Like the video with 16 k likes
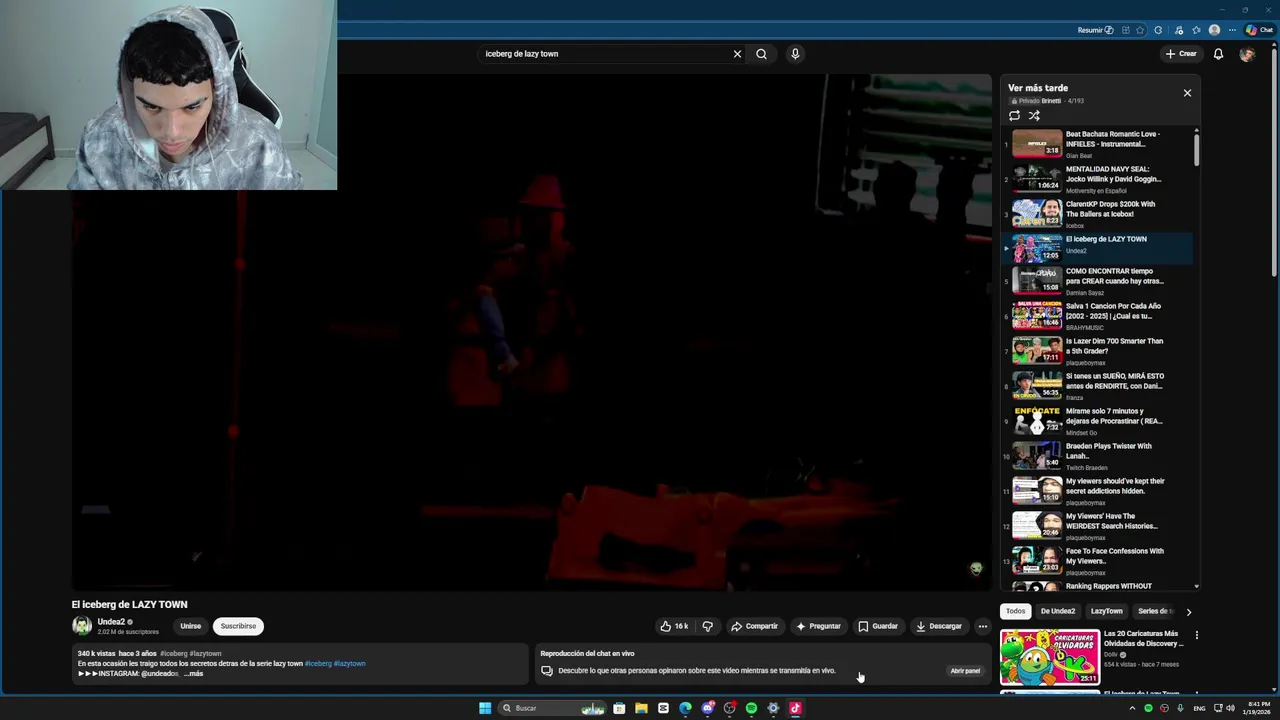 (x=674, y=626)
